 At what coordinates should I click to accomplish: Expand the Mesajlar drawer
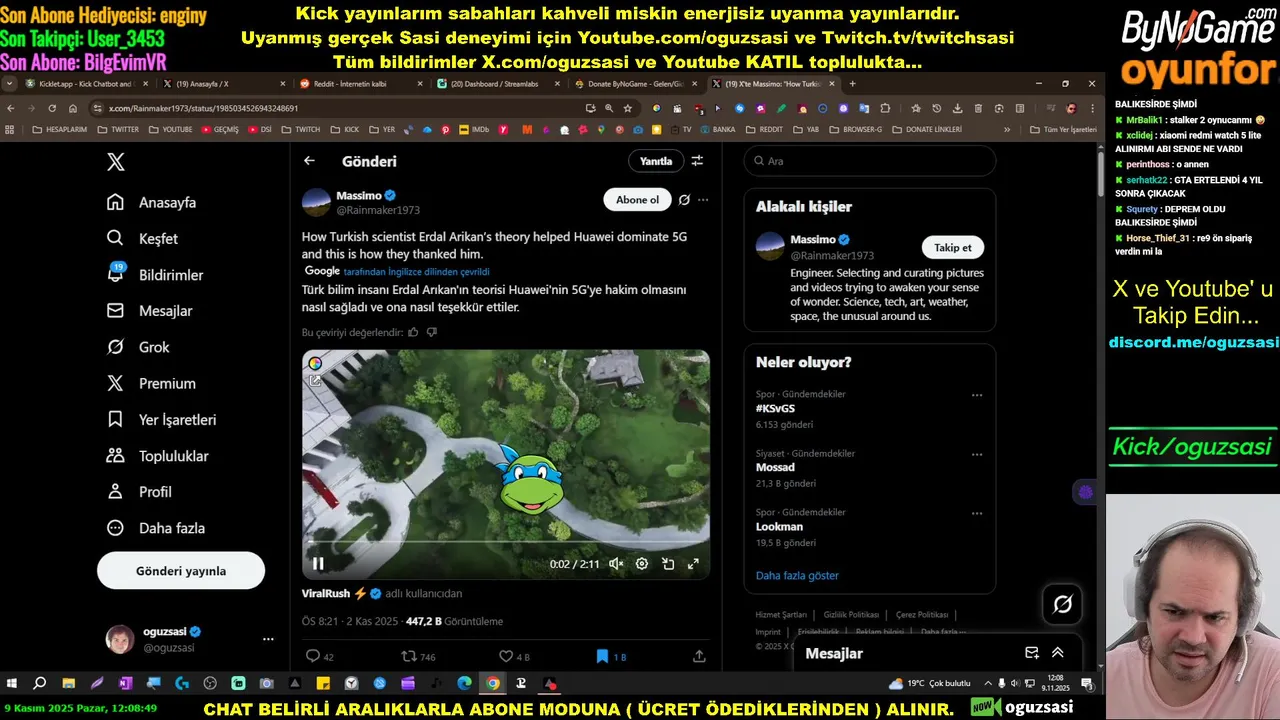tap(1058, 653)
